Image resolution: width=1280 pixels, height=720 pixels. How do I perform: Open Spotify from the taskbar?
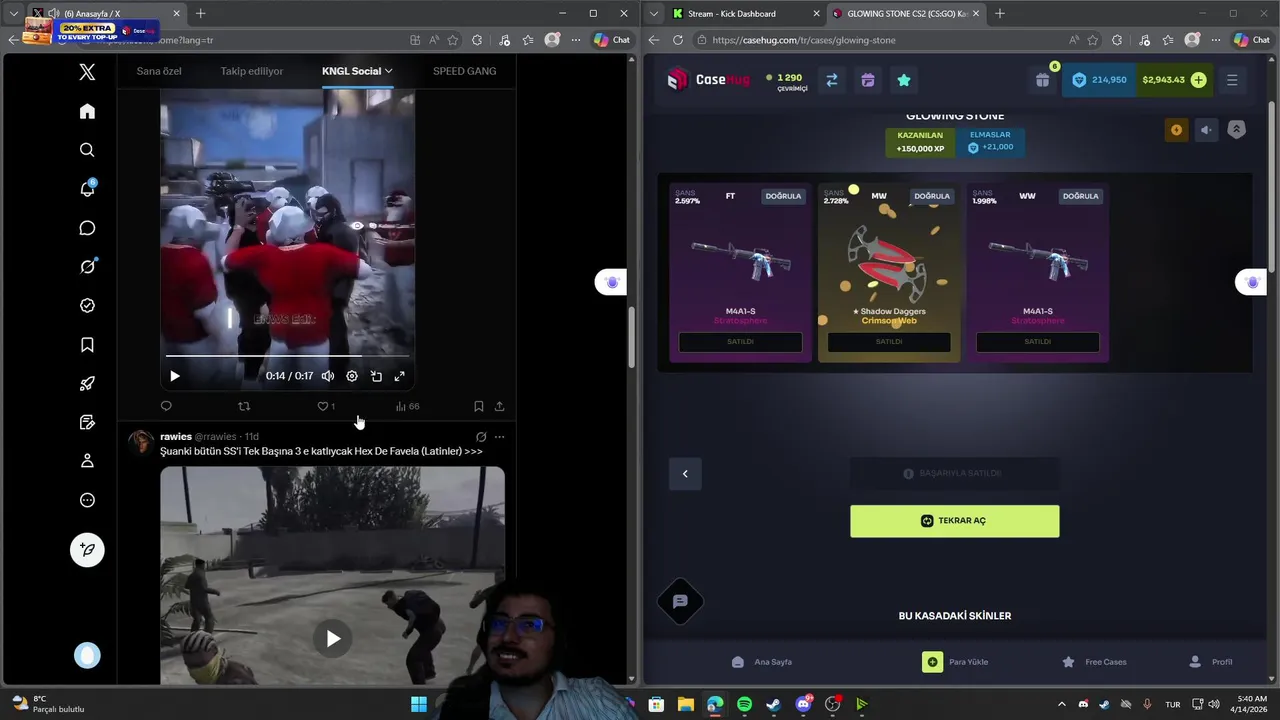click(744, 705)
